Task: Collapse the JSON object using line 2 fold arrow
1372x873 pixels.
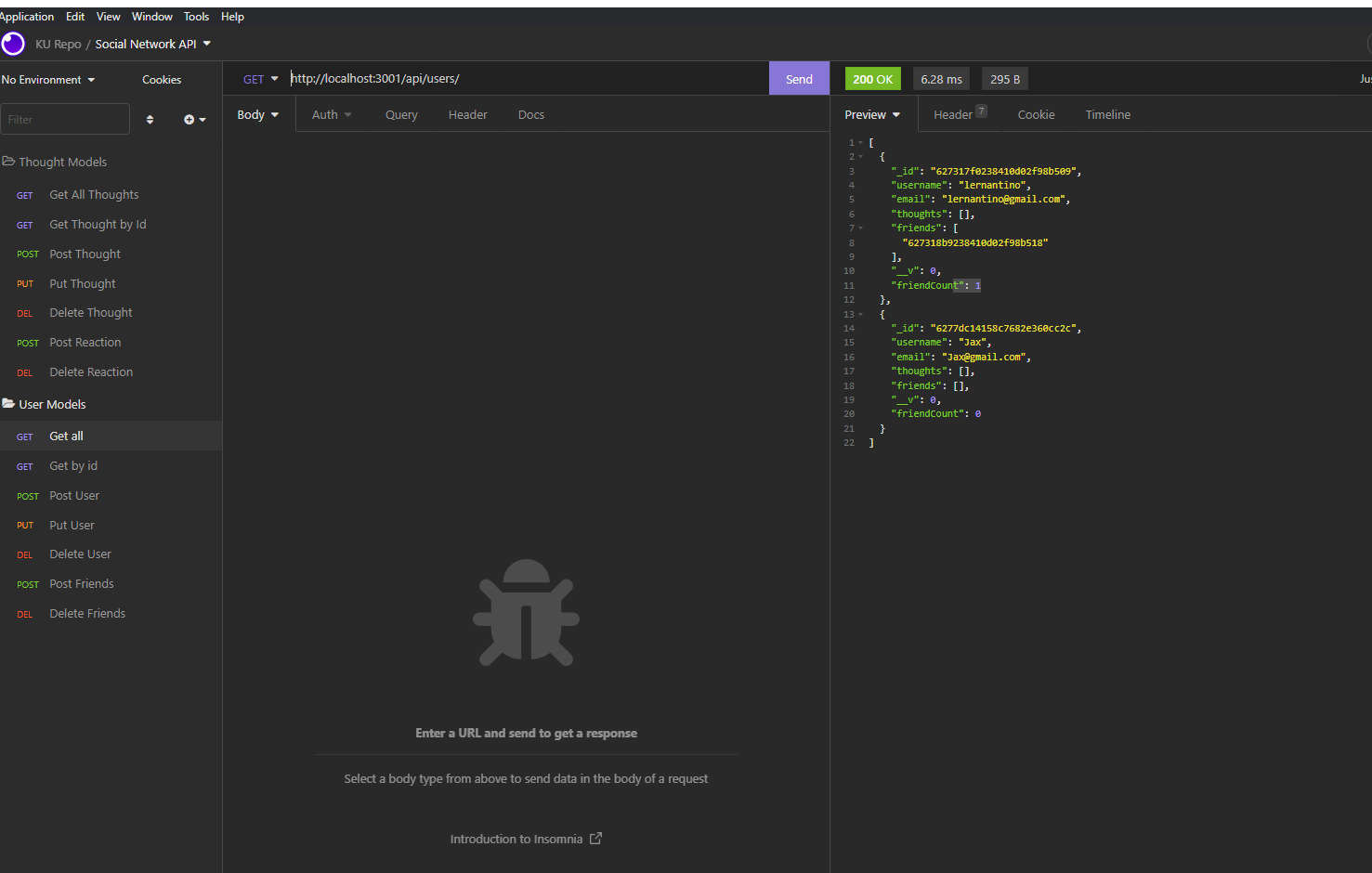Action: (x=861, y=156)
